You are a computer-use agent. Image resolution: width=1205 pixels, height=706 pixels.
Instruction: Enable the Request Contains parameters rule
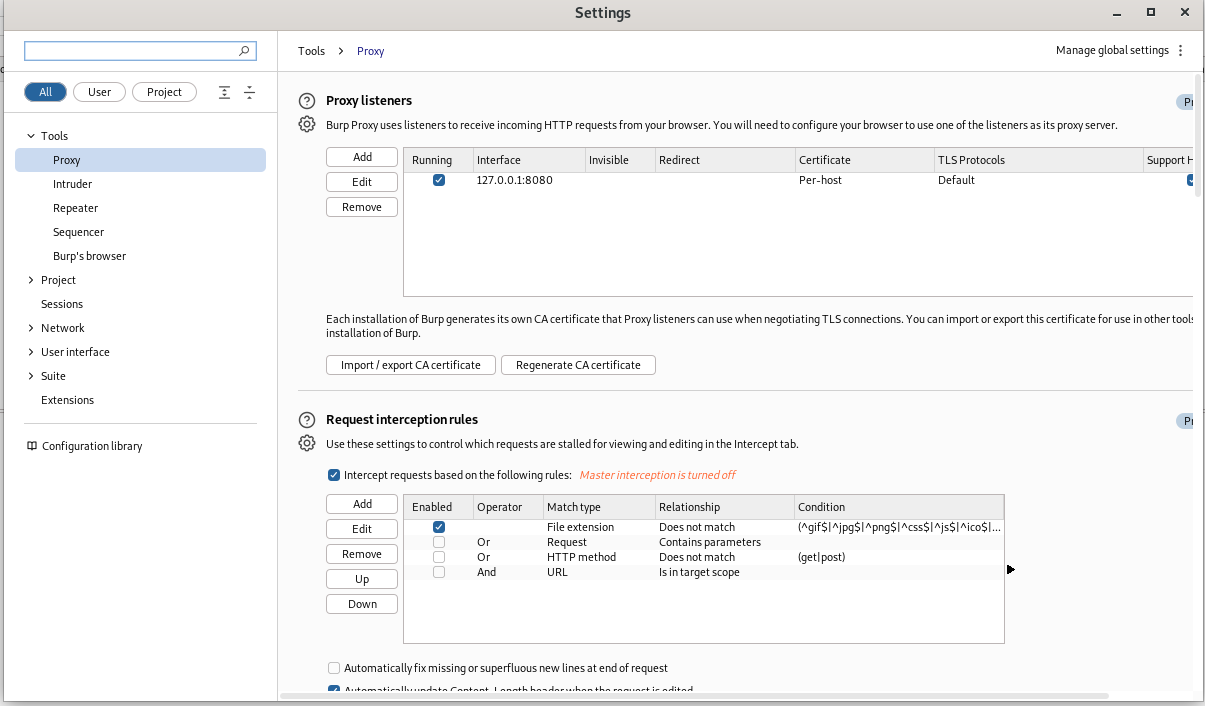pos(439,542)
